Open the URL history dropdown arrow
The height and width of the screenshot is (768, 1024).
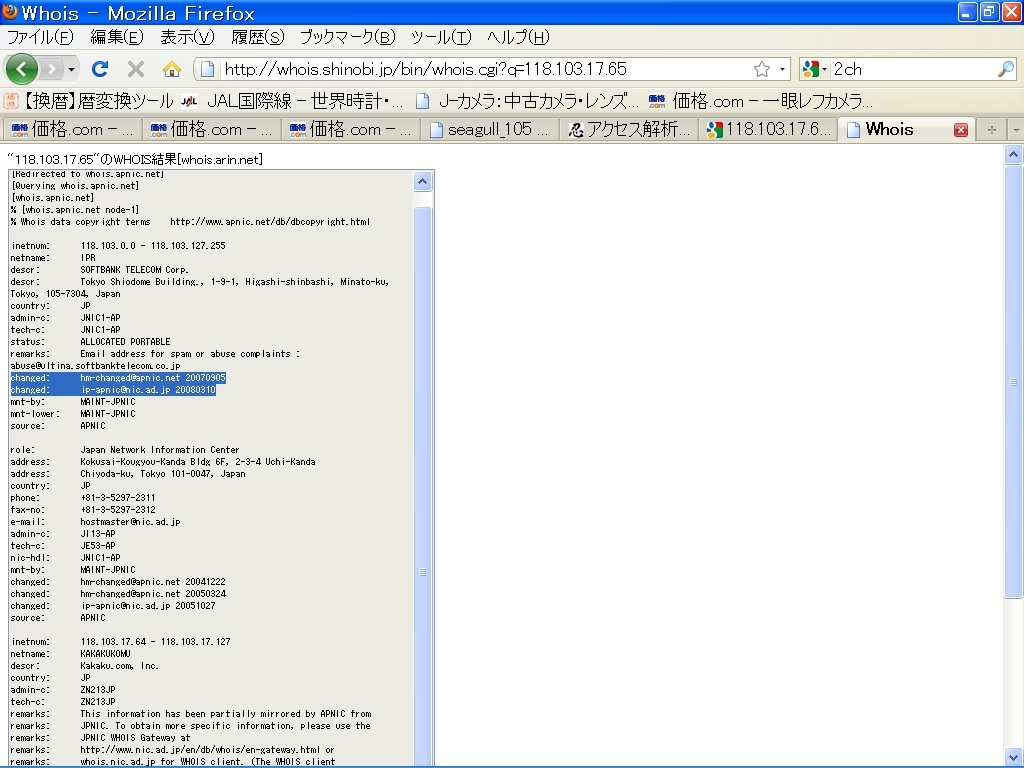782,69
